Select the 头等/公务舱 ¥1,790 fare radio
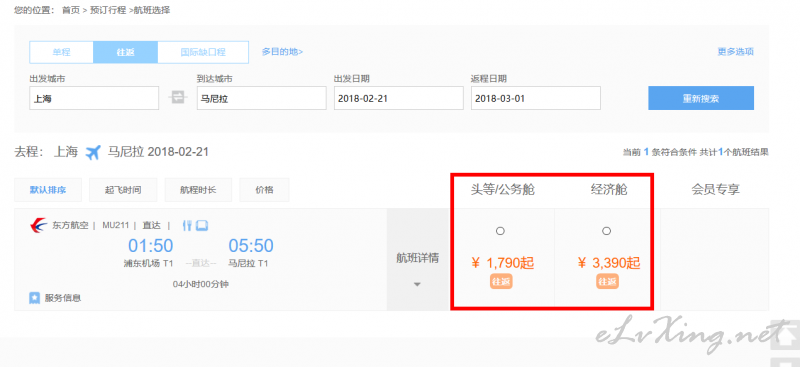This screenshot has height=367, width=800. coord(500,231)
